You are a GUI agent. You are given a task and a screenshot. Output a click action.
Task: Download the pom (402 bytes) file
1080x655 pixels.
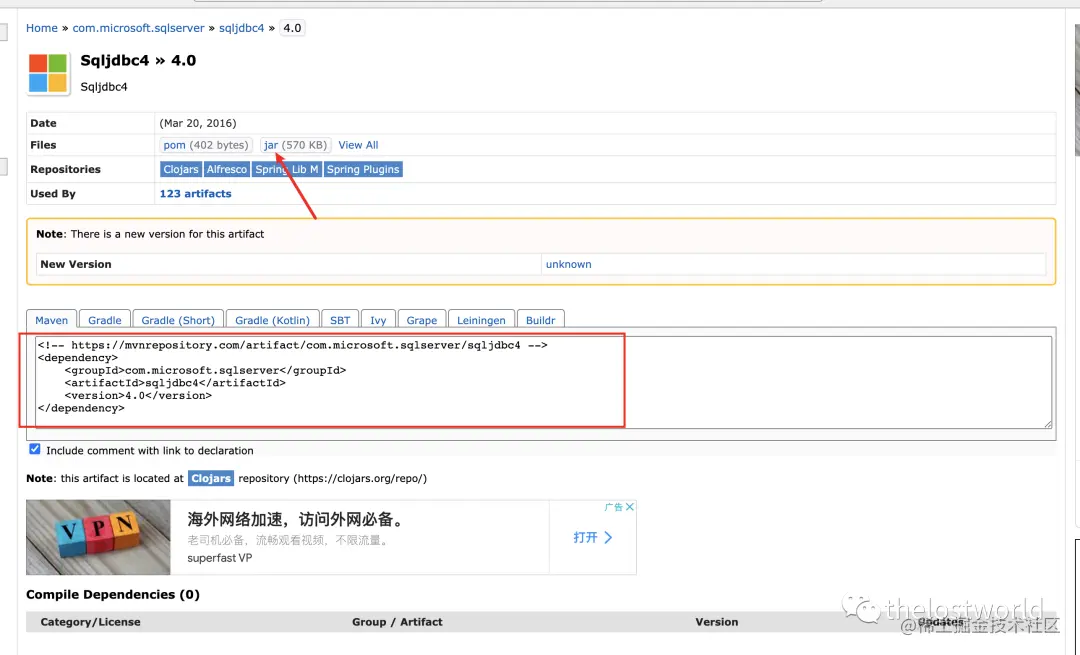[205, 145]
